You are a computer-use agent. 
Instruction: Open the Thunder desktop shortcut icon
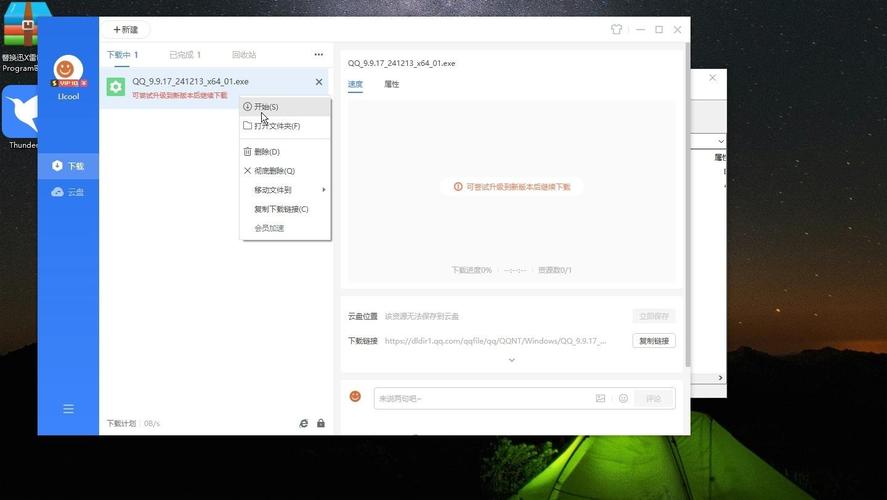click(20, 117)
